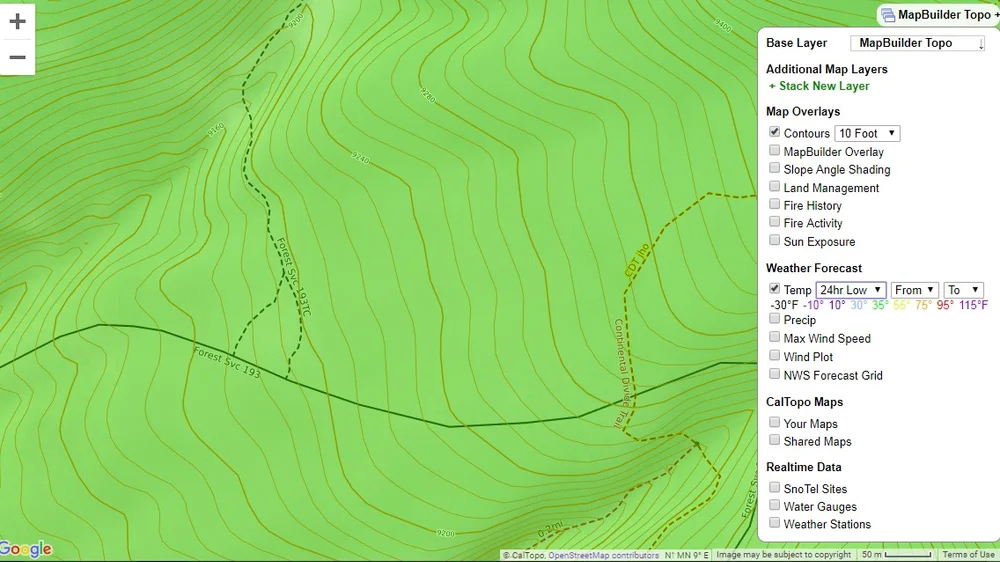Click the 9160 contour elevation label

coord(216,129)
